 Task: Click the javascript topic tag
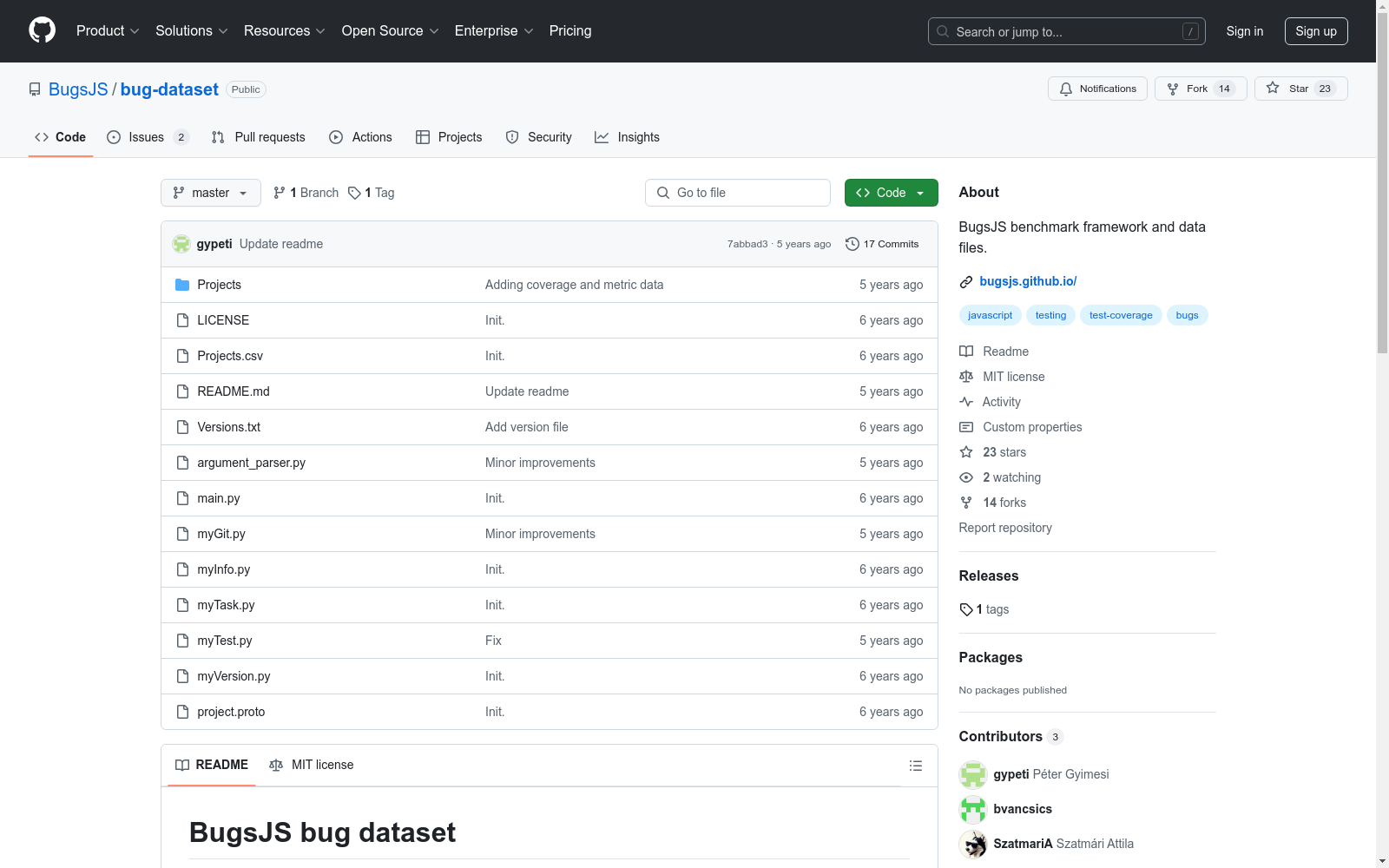tap(991, 315)
